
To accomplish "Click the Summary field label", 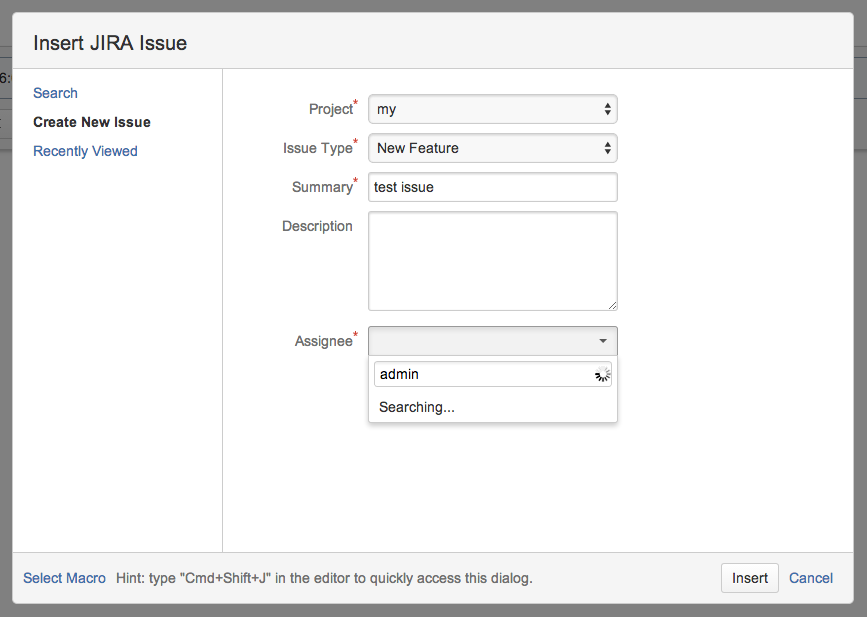I will 322,187.
